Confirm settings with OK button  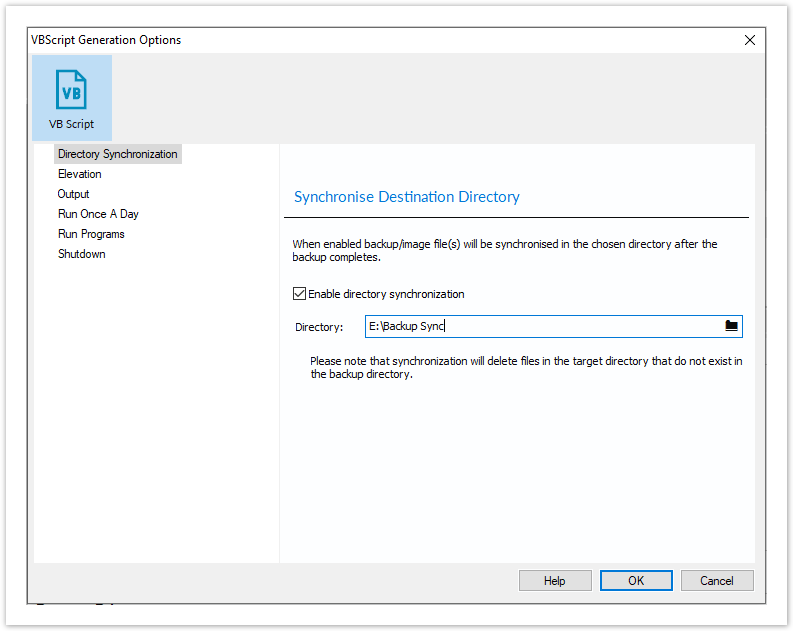(636, 580)
